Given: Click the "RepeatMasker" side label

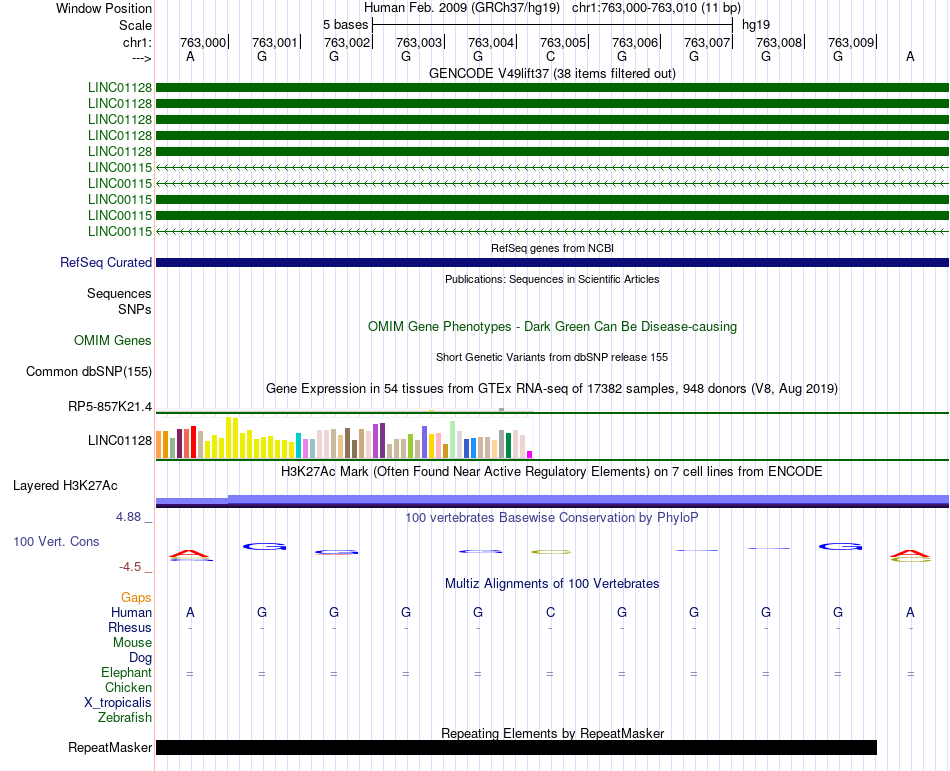Looking at the screenshot, I should 110,747.
